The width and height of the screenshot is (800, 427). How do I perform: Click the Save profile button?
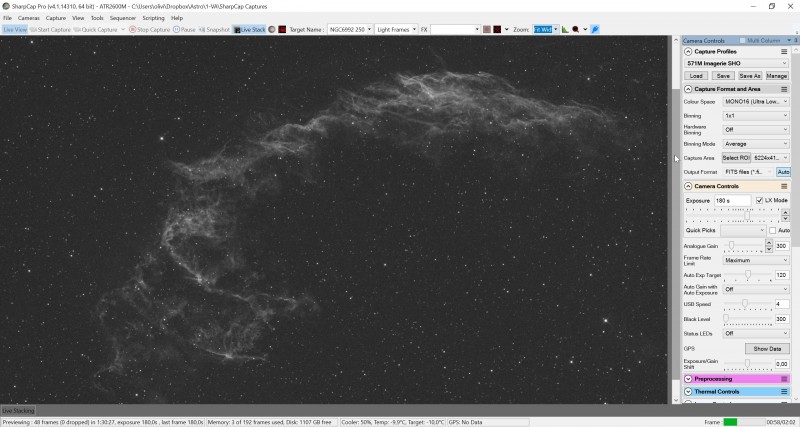[723, 76]
